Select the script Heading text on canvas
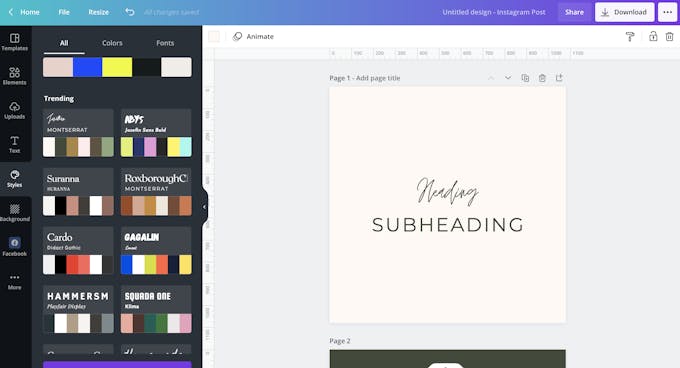 click(448, 191)
